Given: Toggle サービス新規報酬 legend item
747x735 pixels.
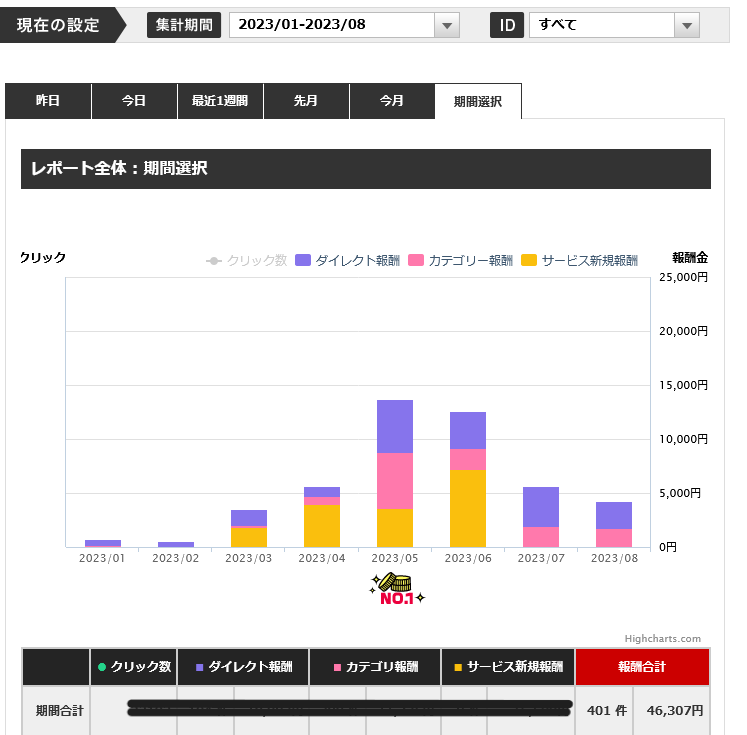Looking at the screenshot, I should (x=580, y=260).
